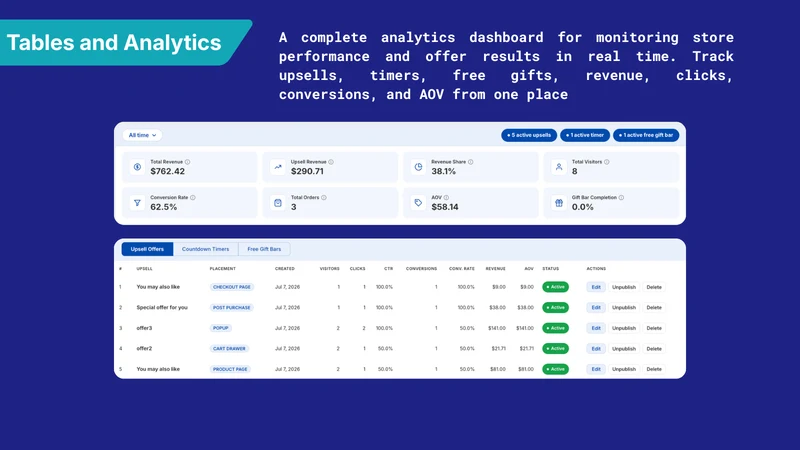Image resolution: width=800 pixels, height=450 pixels.
Task: Click info icon next to Gift Bar Completion
Action: click(x=621, y=197)
